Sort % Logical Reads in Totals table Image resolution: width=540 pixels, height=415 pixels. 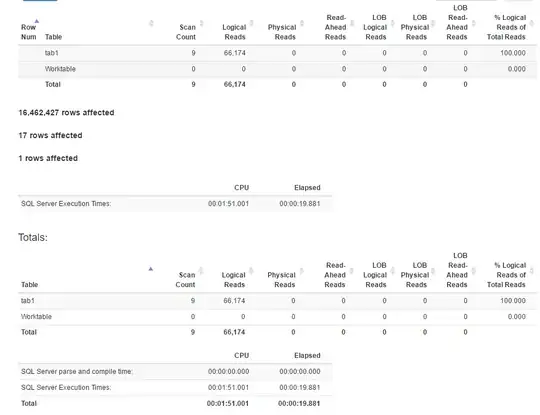click(532, 271)
